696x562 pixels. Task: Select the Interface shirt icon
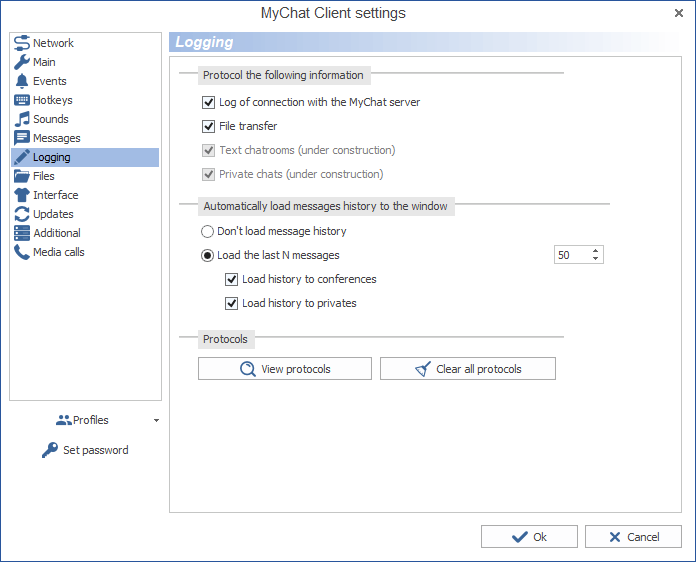click(22, 195)
